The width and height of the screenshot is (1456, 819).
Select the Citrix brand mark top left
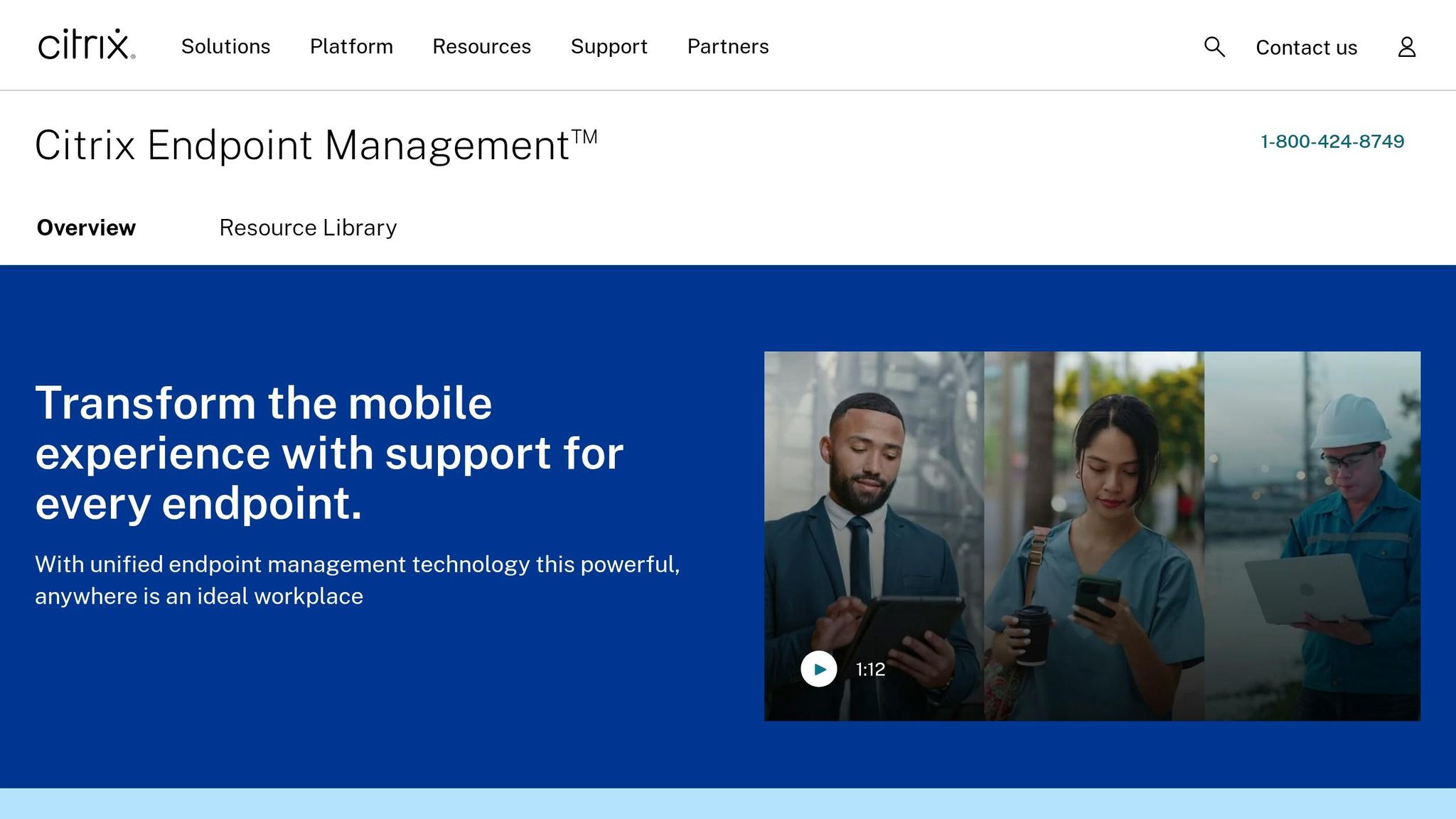coord(85,44)
